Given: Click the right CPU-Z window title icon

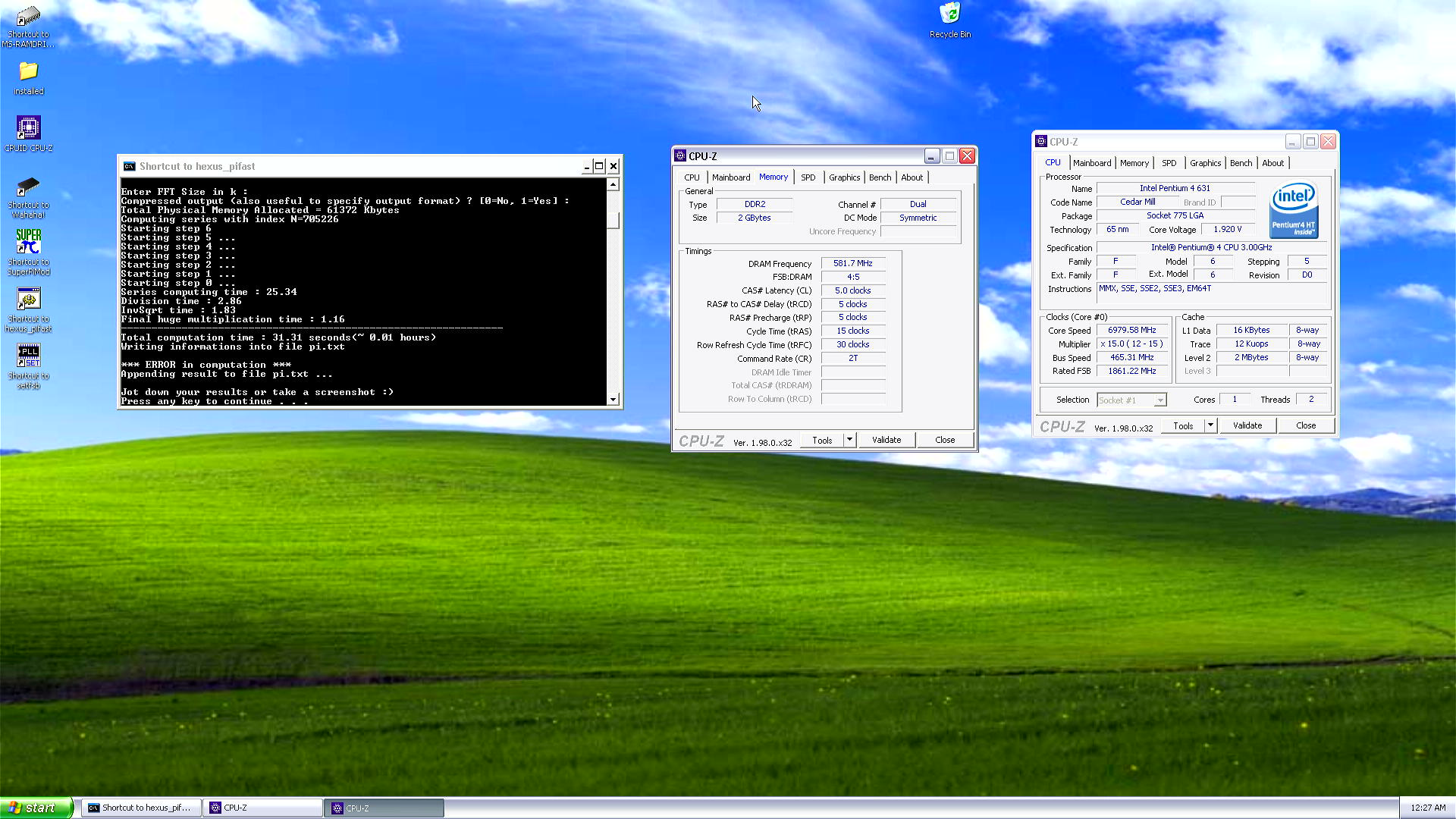Looking at the screenshot, I should [1041, 141].
